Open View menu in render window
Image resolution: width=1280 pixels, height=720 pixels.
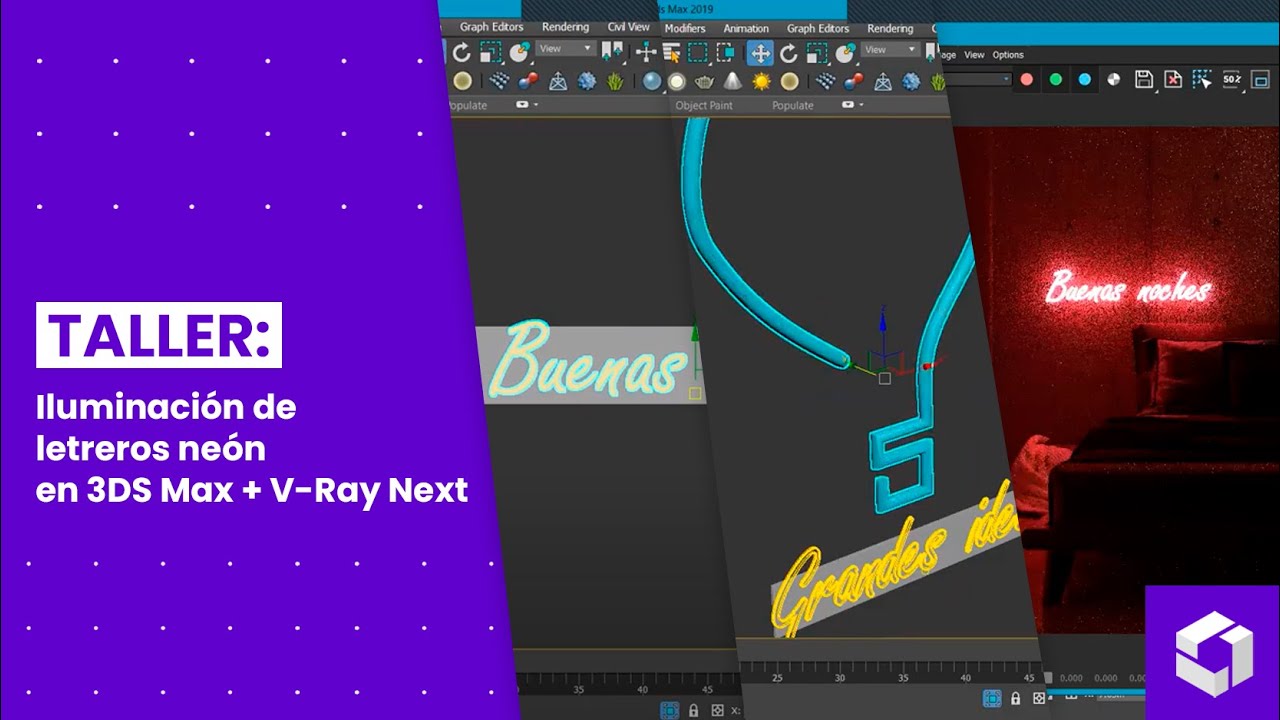click(974, 55)
